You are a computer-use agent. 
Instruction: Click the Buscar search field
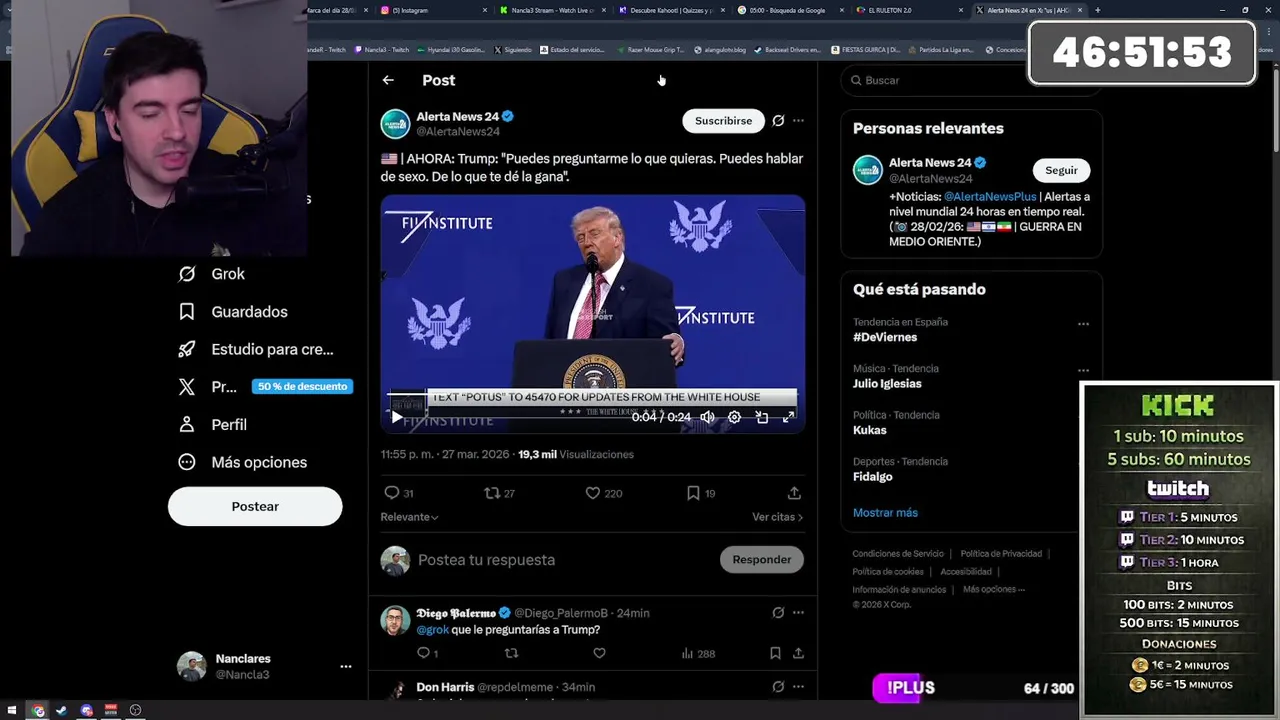[971, 80]
